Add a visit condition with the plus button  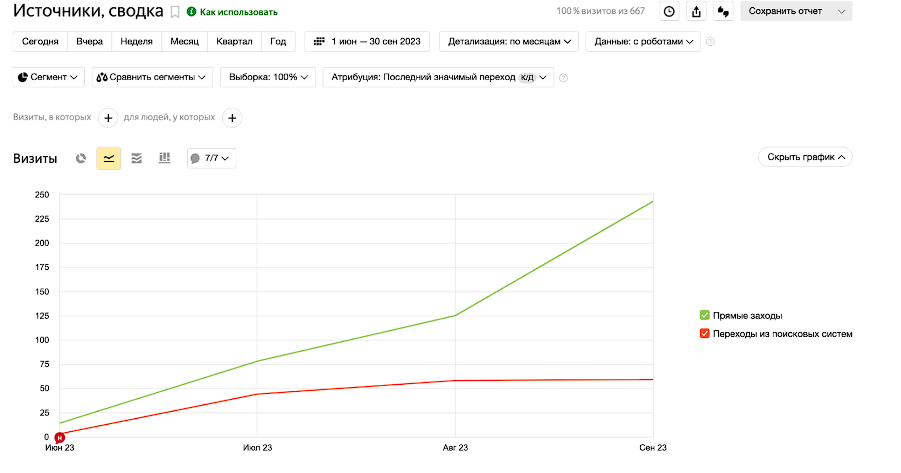click(109, 118)
